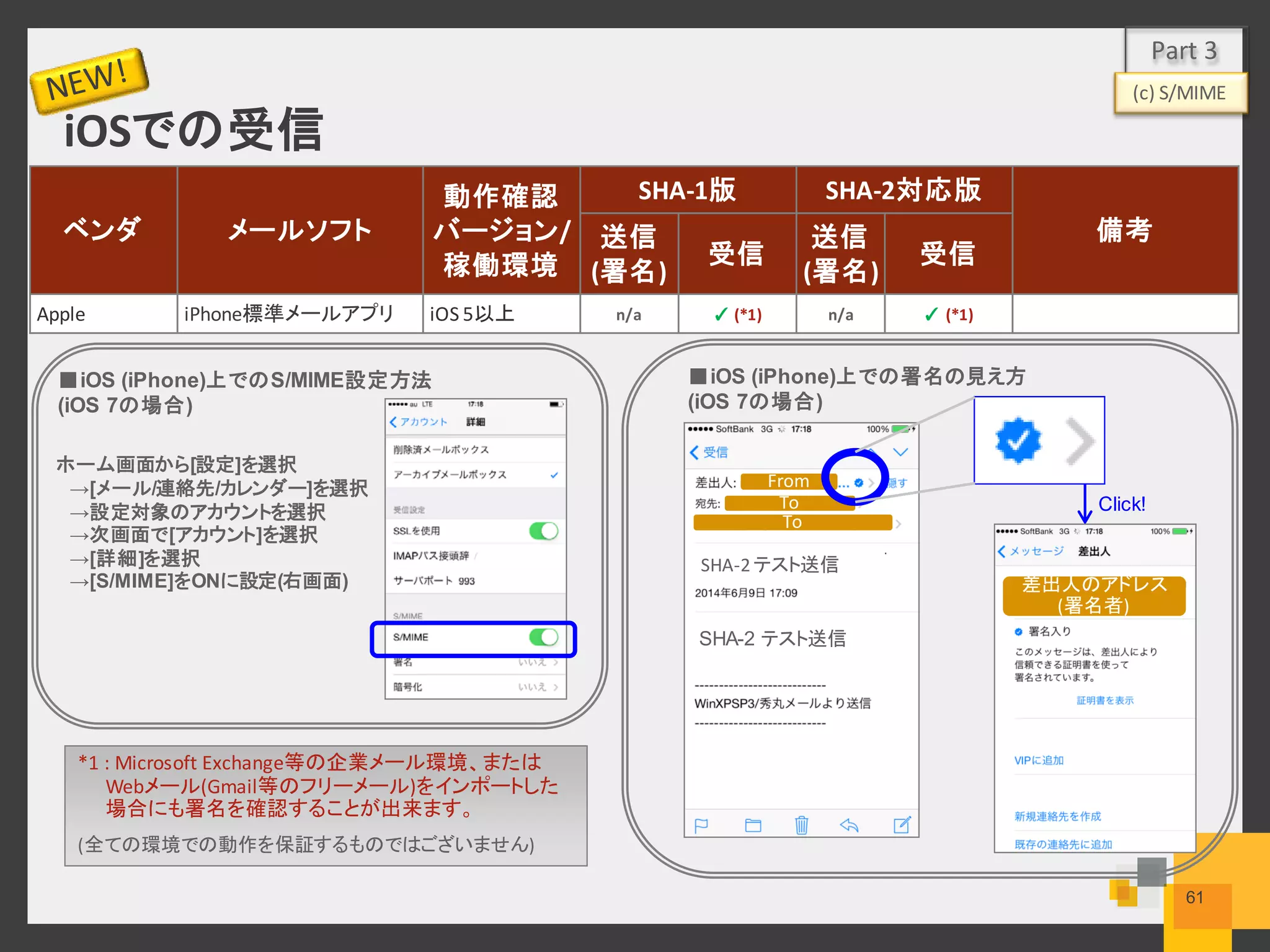The image size is (1270, 952).
Task: Tap the 署名入り blue badge icon
Action: (x=1018, y=632)
